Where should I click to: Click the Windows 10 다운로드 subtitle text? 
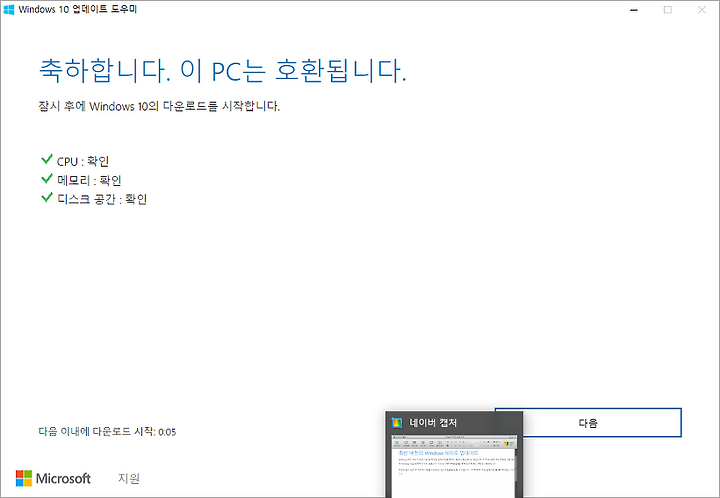(159, 106)
